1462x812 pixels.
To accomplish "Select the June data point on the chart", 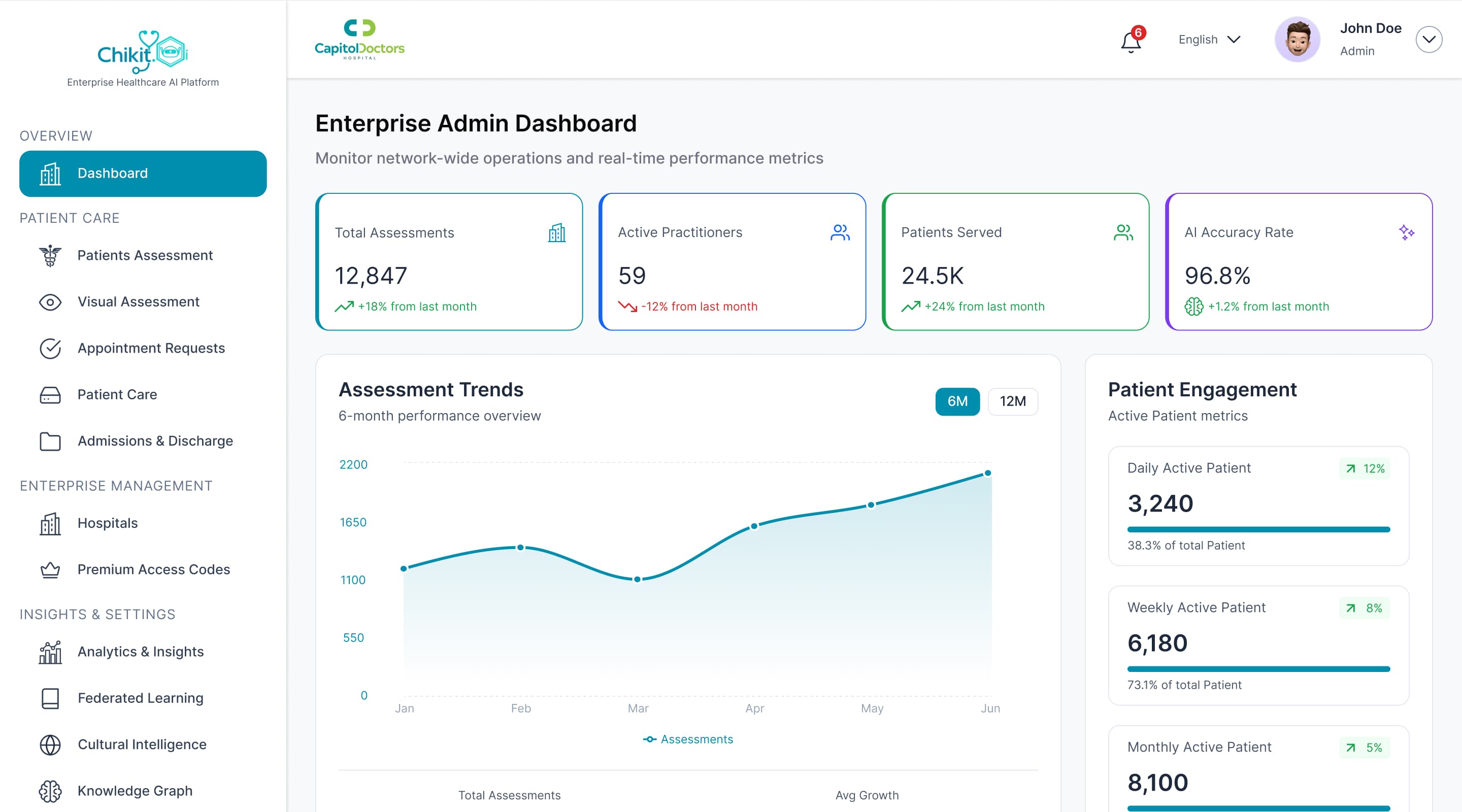I will [989, 472].
